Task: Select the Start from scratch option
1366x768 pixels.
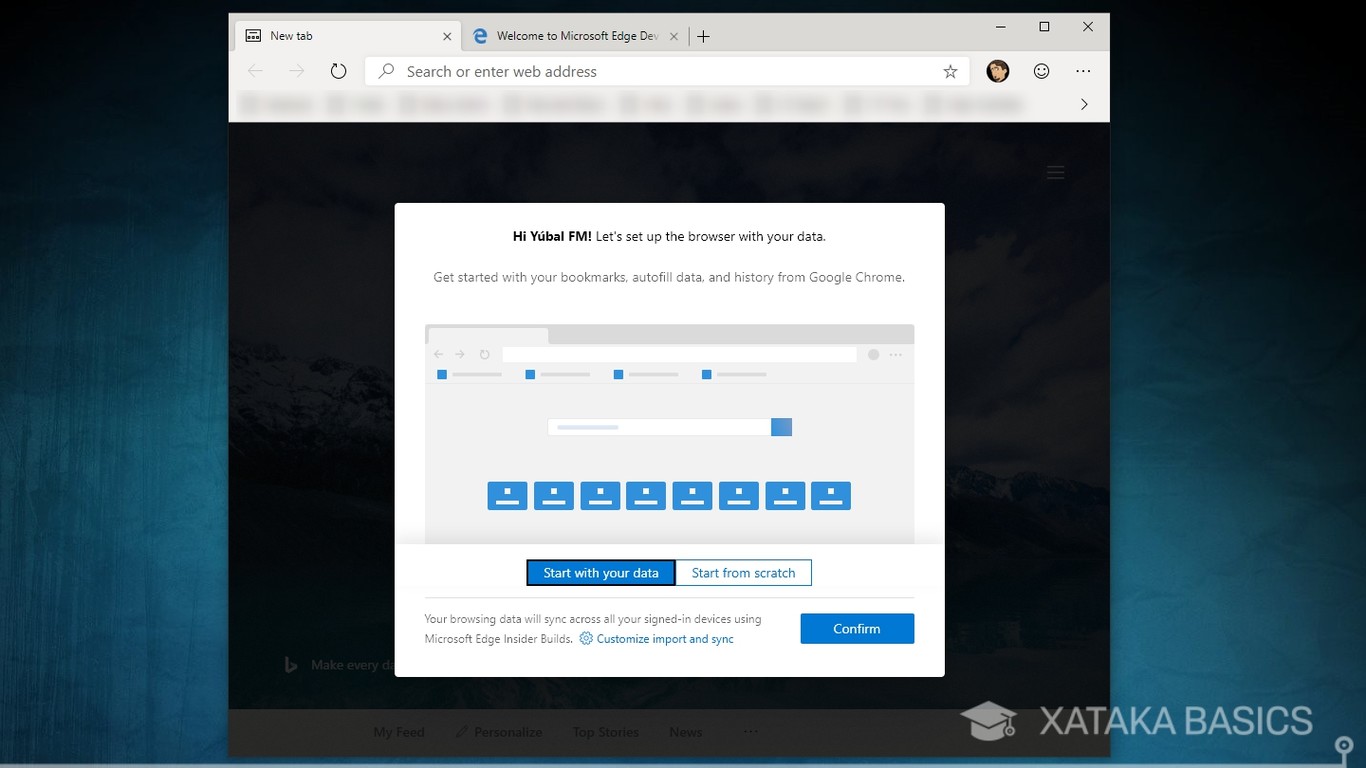Action: pos(744,572)
